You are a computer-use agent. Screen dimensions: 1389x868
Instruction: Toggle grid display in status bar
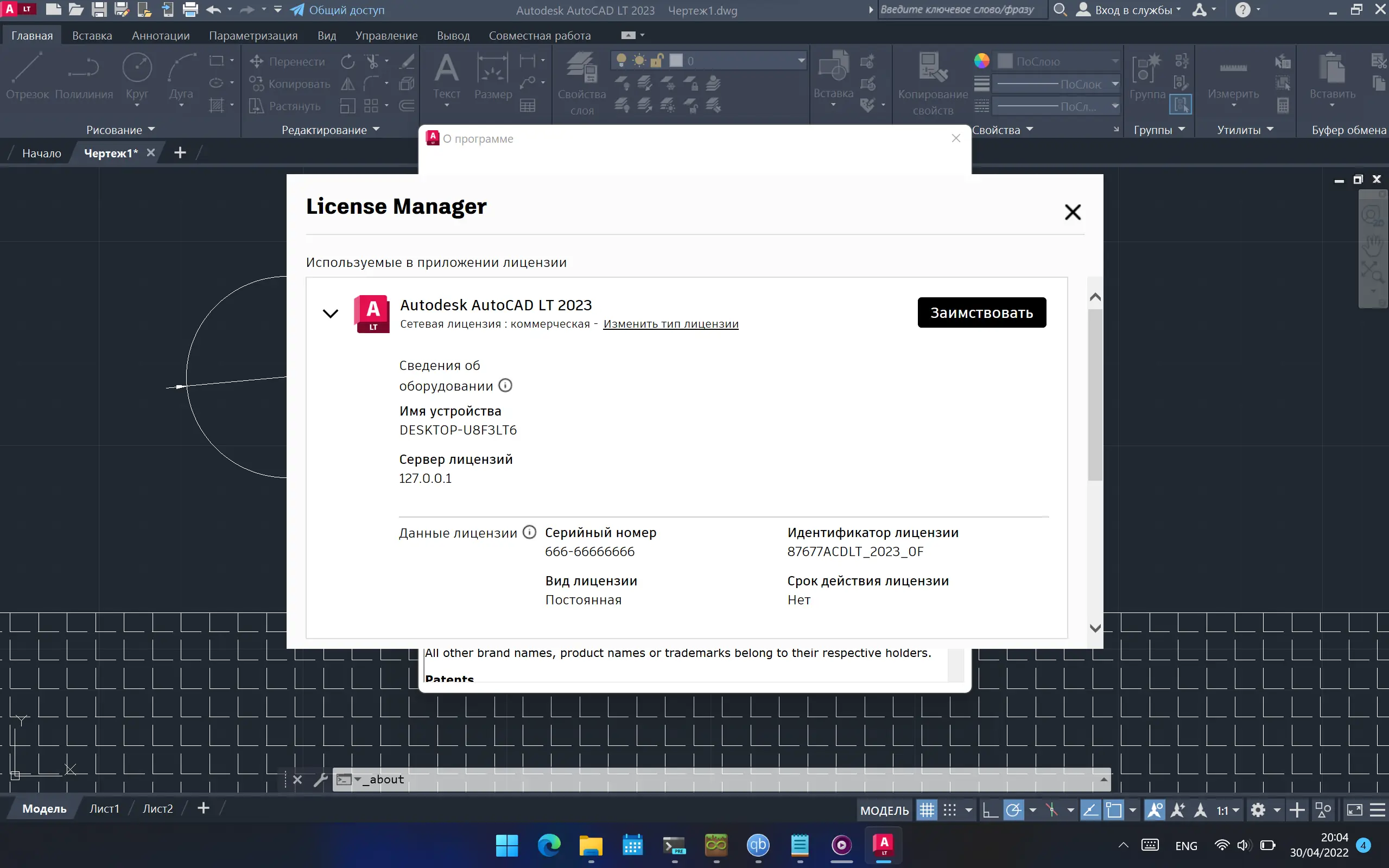coord(926,810)
